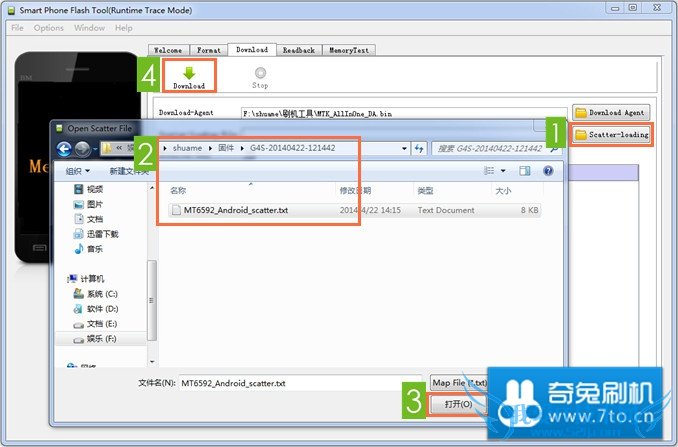This screenshot has width=678, height=447.
Task: Expand the address bar history dropdown
Action: 404,148
